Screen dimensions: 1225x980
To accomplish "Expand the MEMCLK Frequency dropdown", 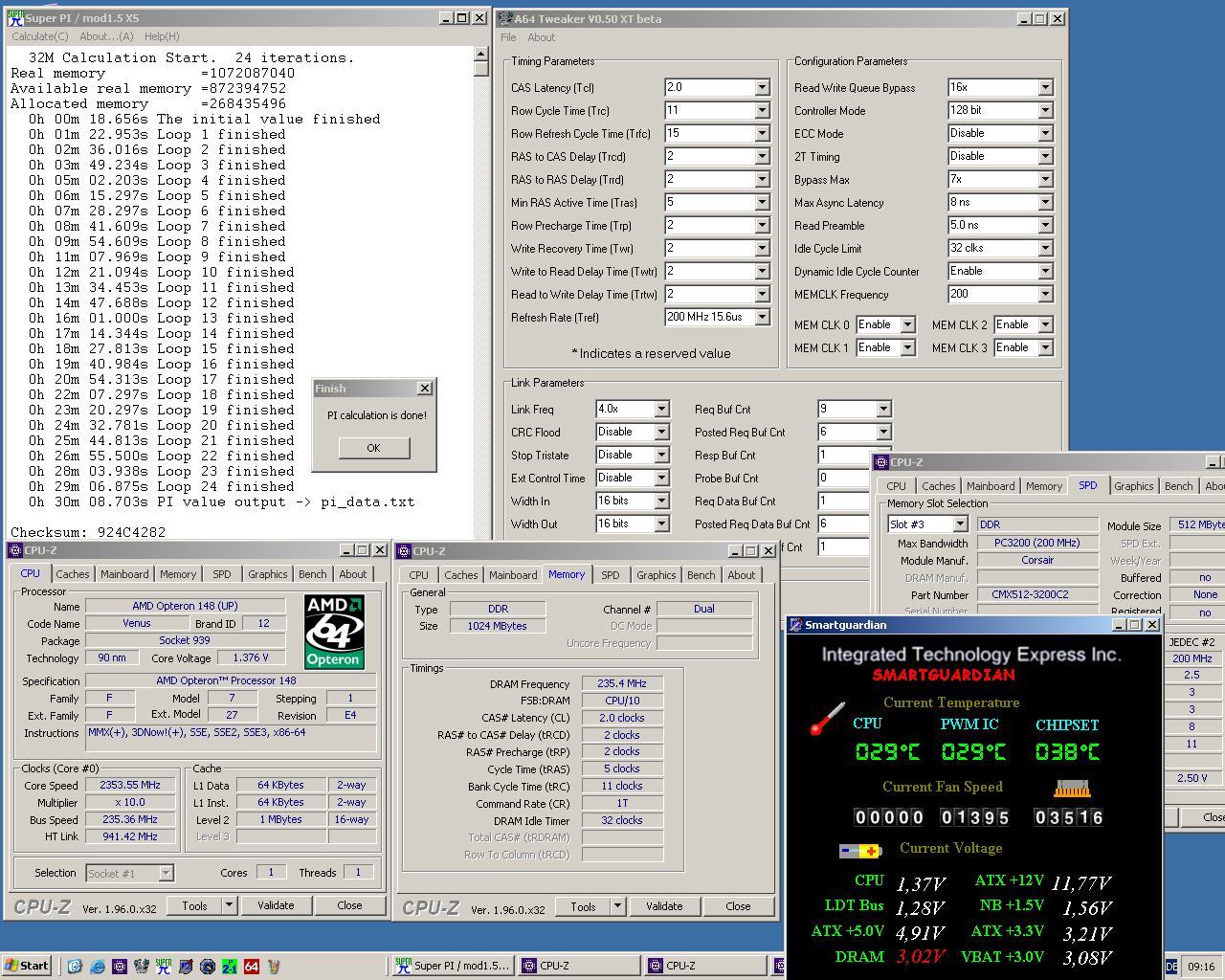I will coord(1045,294).
